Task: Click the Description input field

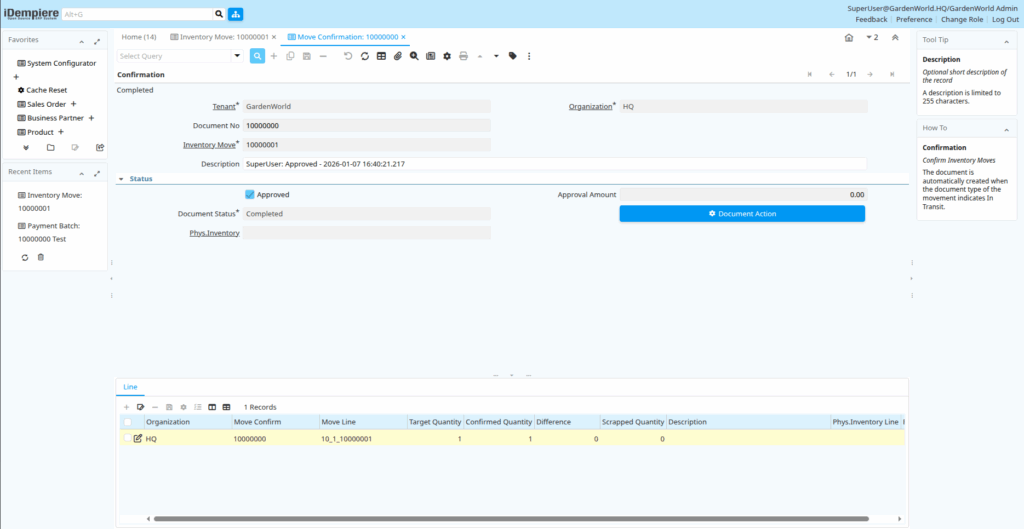Action: (554, 164)
